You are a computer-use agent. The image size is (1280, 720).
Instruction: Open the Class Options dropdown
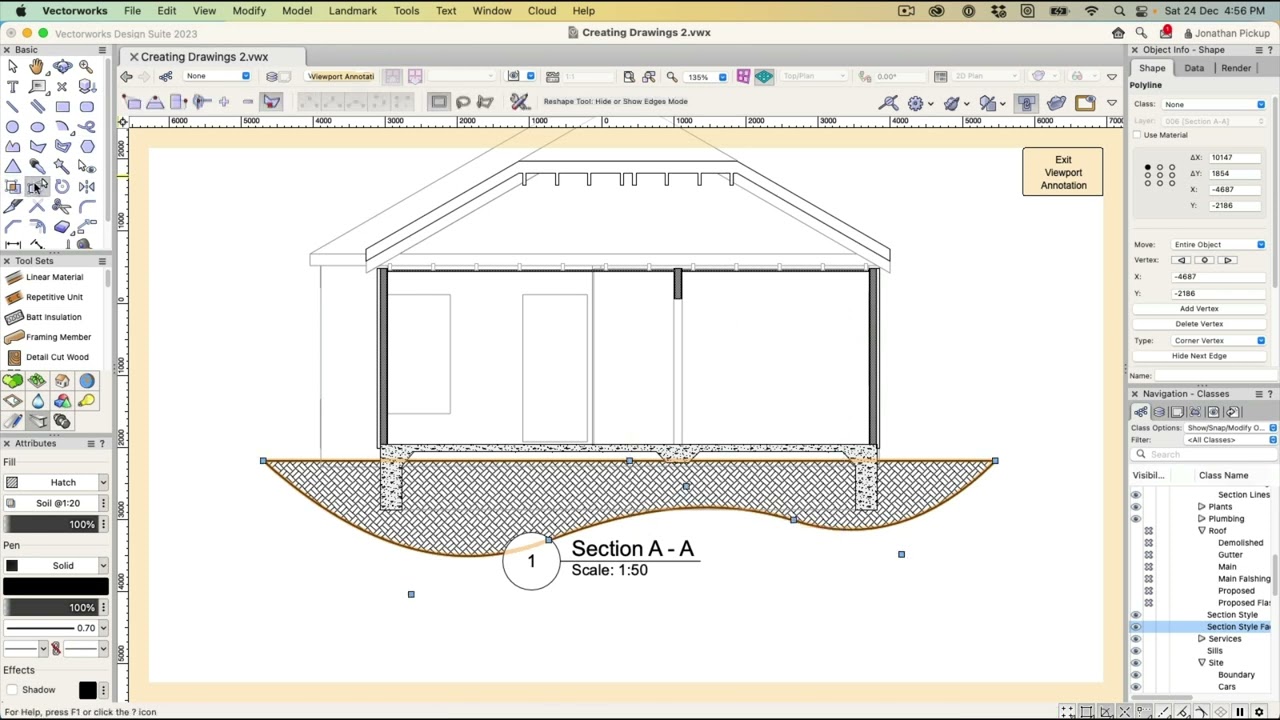tap(1231, 428)
